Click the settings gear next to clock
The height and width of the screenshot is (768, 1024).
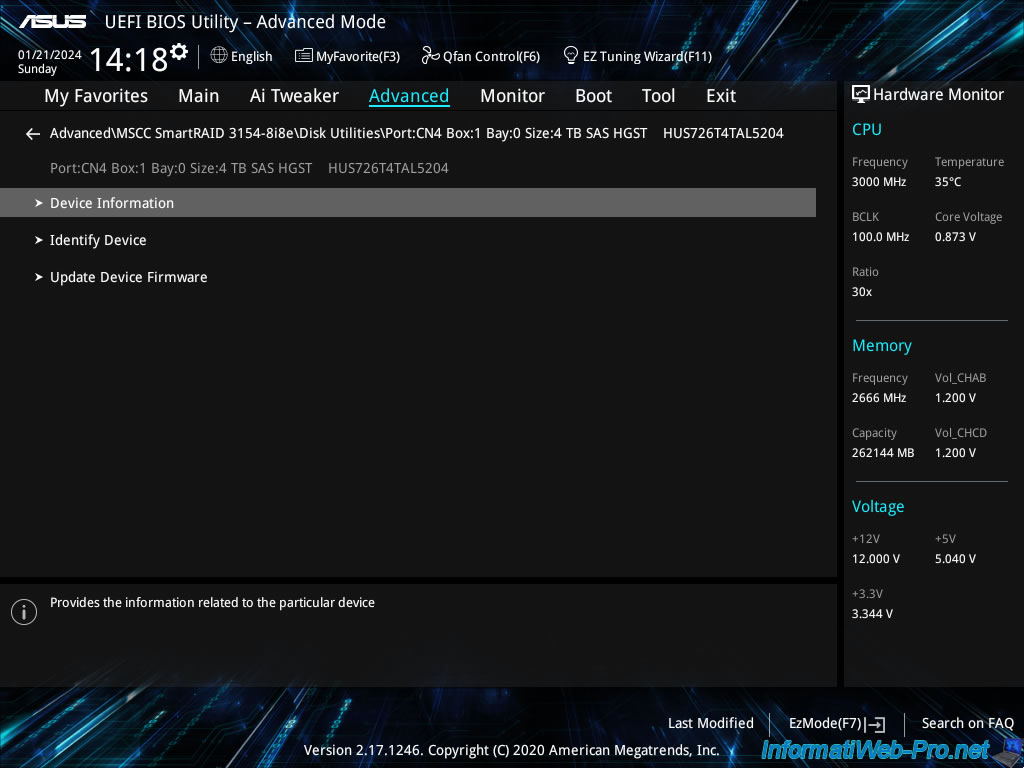coord(179,51)
